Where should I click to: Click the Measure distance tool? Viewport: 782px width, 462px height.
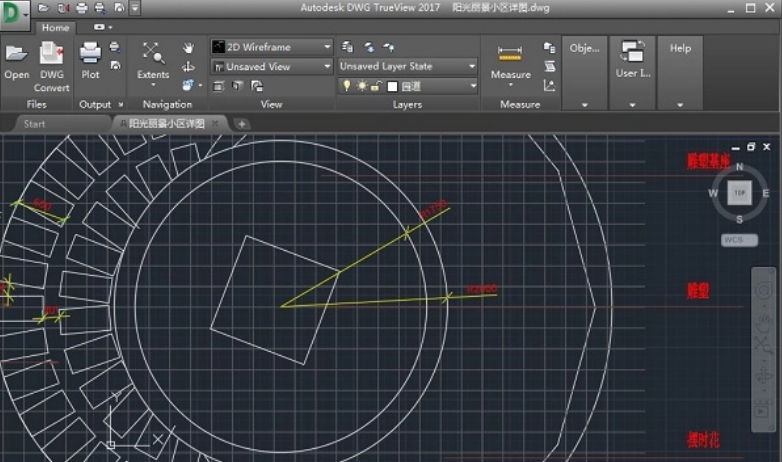(x=510, y=61)
